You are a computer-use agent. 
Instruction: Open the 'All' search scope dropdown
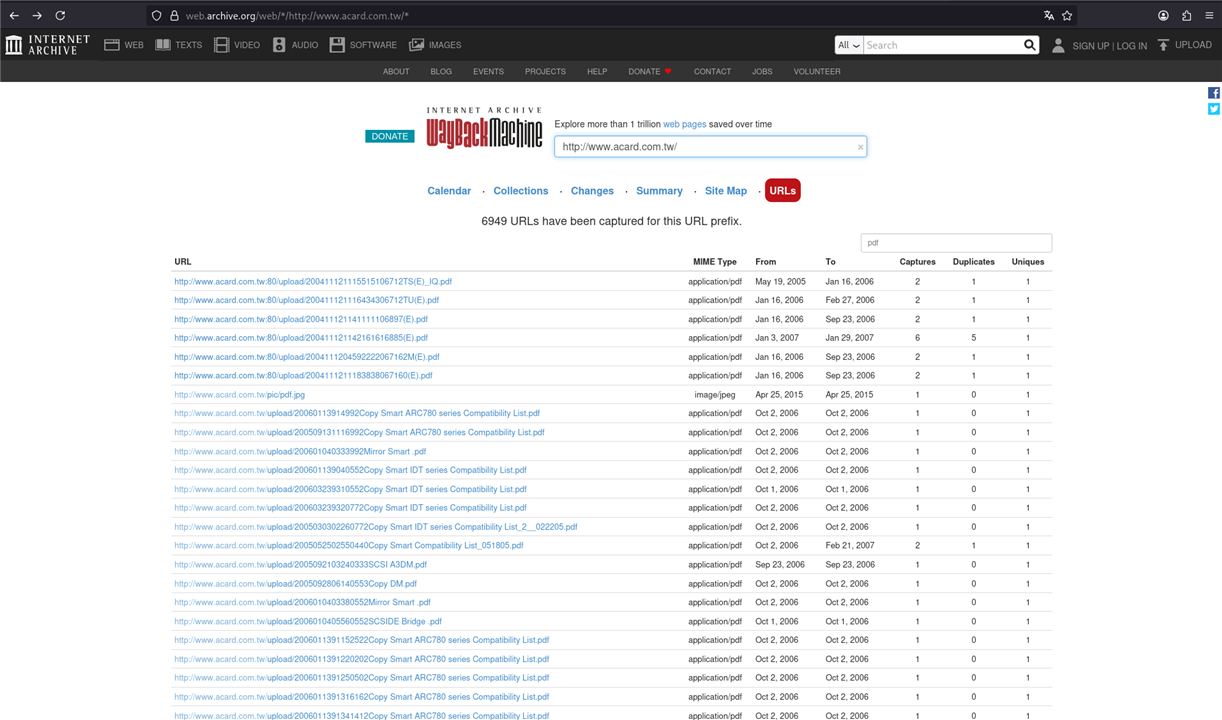tap(849, 45)
